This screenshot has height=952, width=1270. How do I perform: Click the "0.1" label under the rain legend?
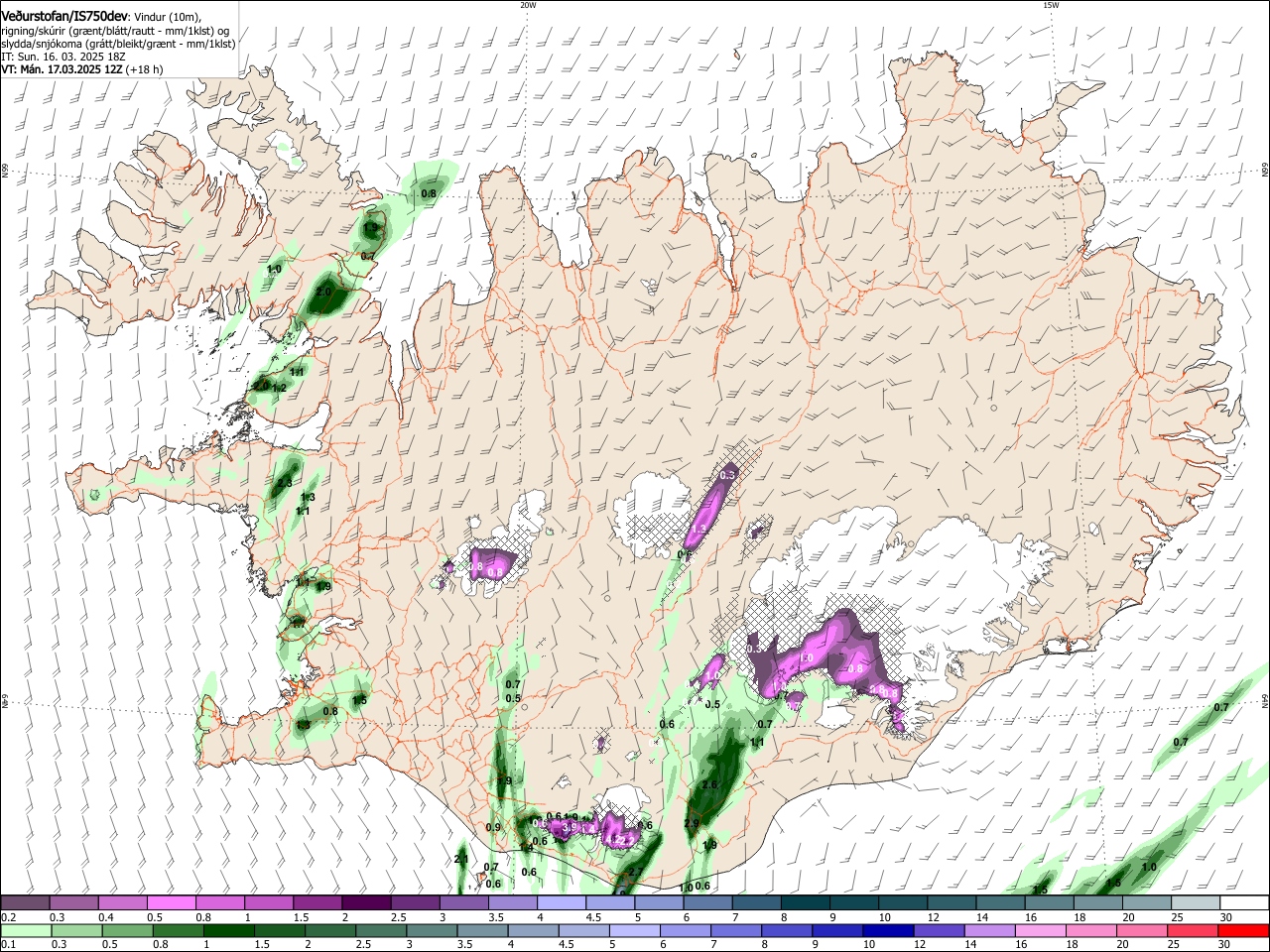[x=7, y=945]
